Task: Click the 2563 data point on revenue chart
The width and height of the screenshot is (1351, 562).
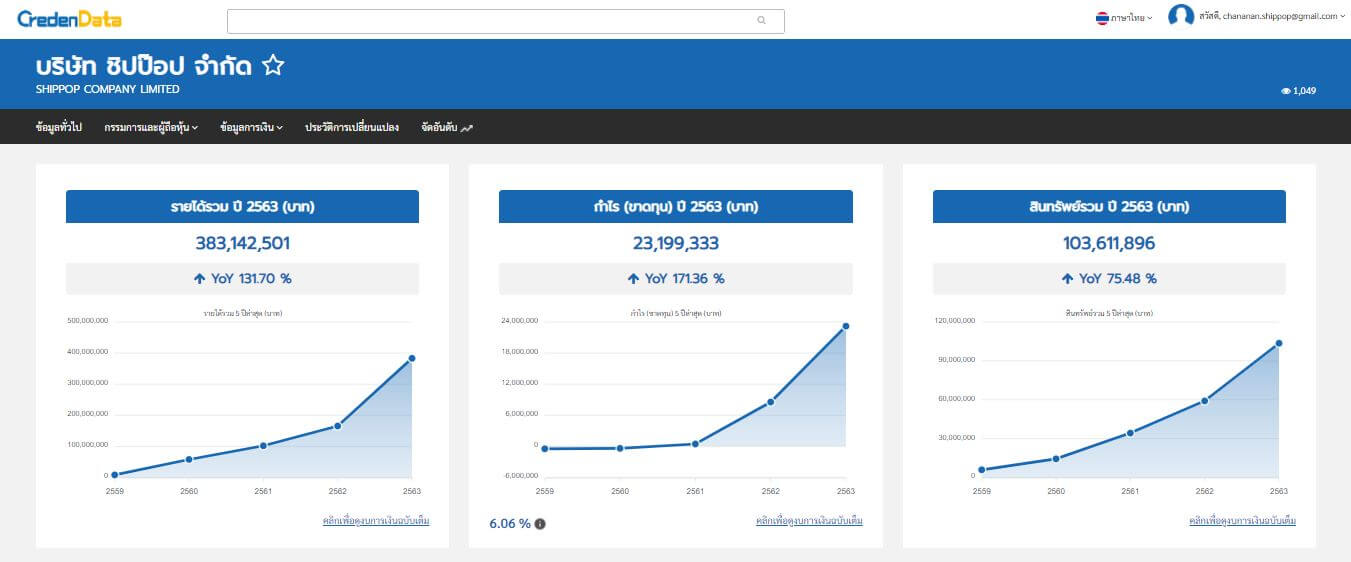Action: (x=411, y=358)
